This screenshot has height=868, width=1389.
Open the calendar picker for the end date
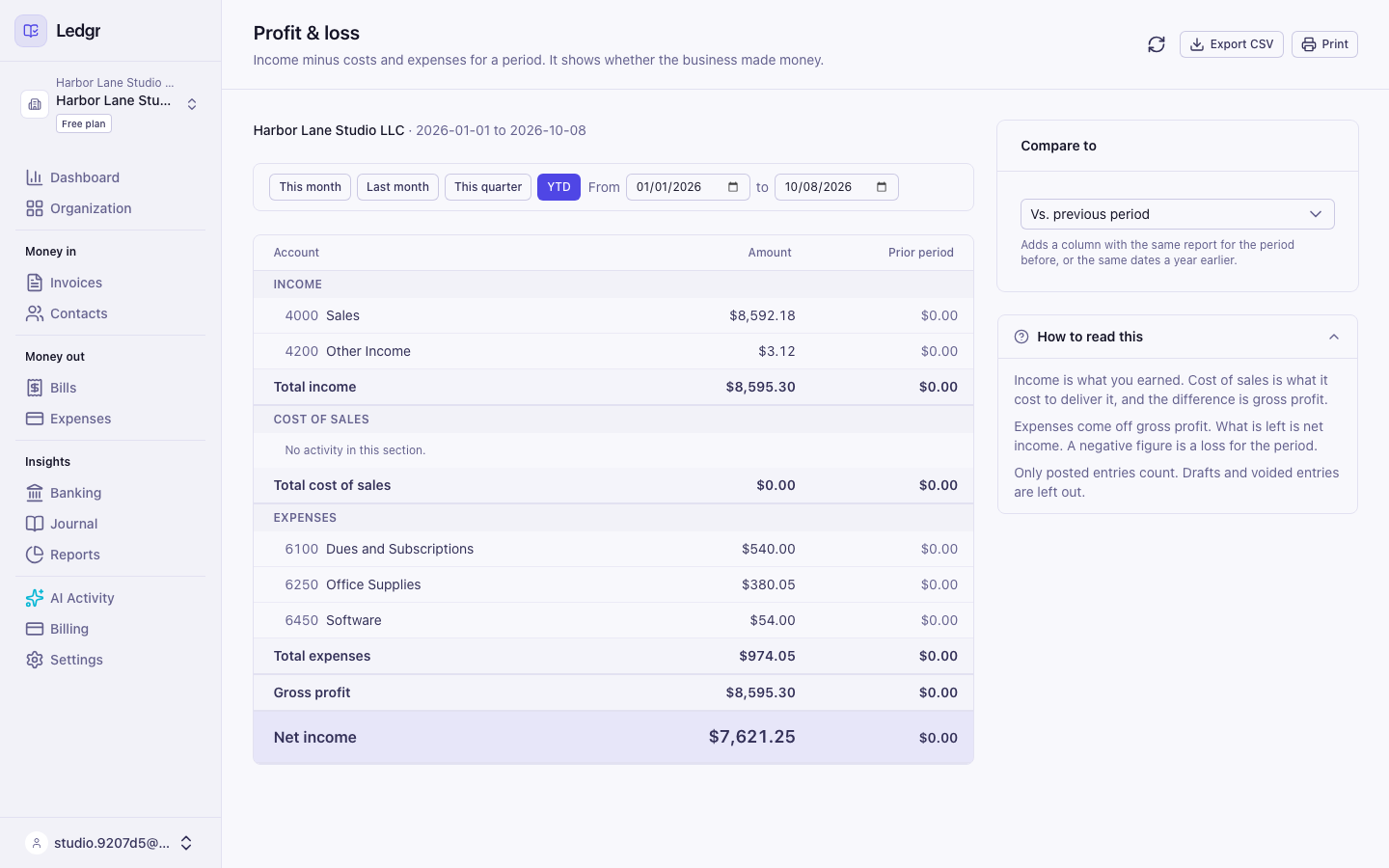(882, 187)
